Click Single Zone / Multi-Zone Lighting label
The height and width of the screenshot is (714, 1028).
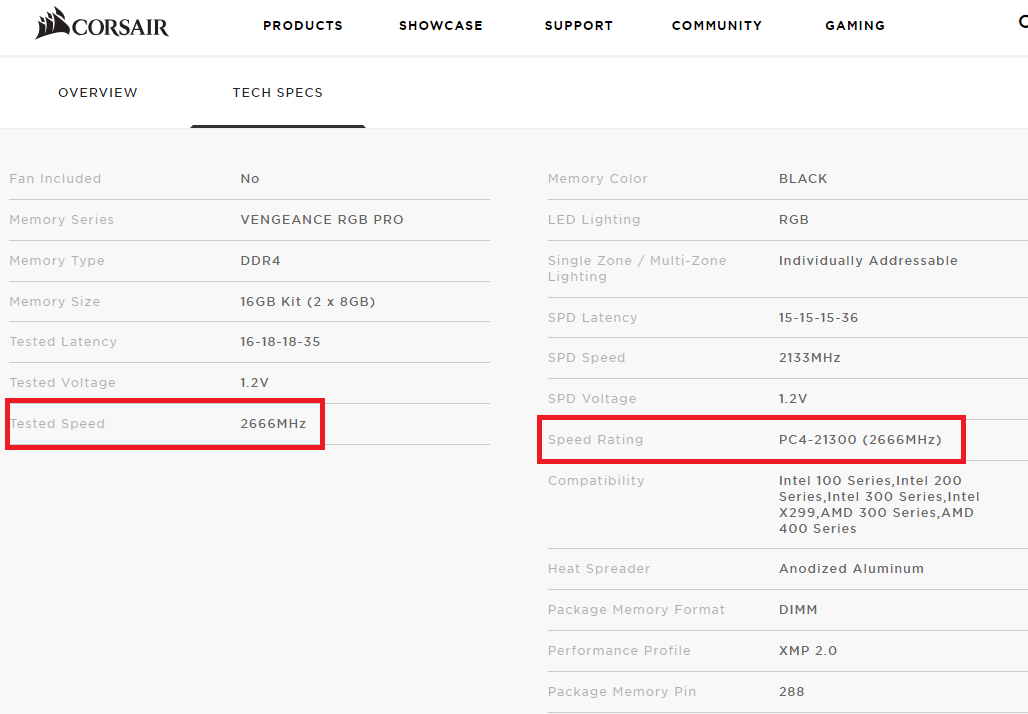pyautogui.click(x=637, y=268)
